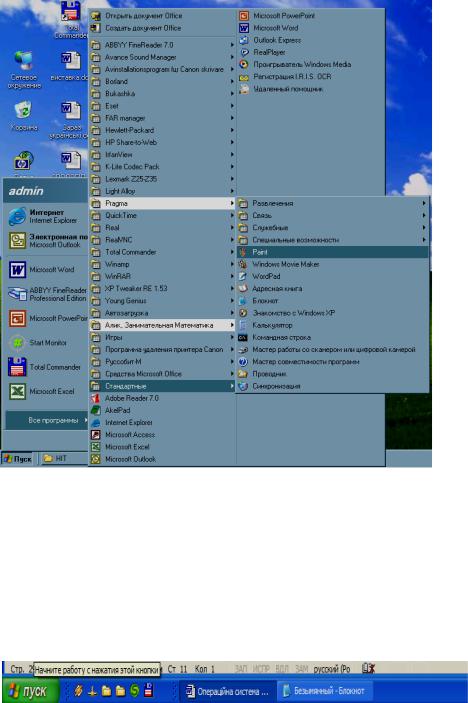Select the Сетевое окружение desktop icon
Image resolution: width=468 pixels, height=703 pixels.
(24, 69)
